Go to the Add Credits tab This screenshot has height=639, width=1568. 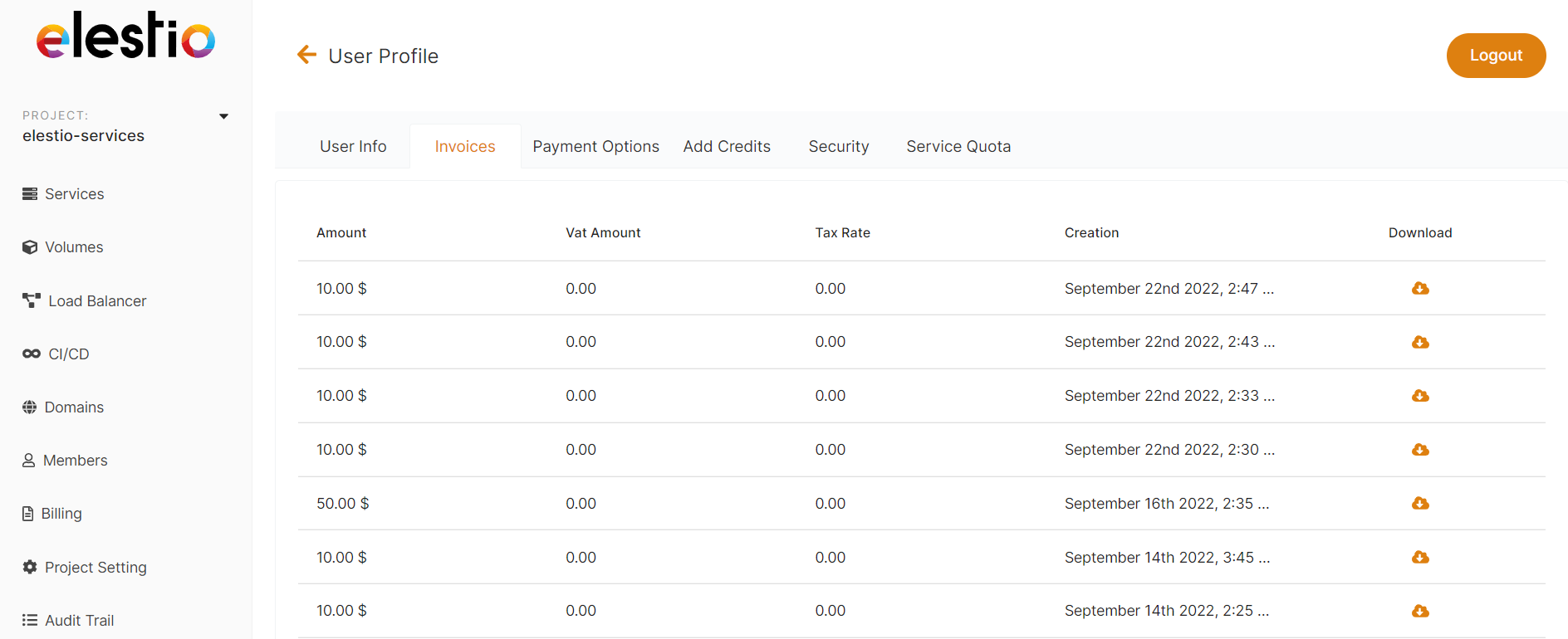[727, 147]
